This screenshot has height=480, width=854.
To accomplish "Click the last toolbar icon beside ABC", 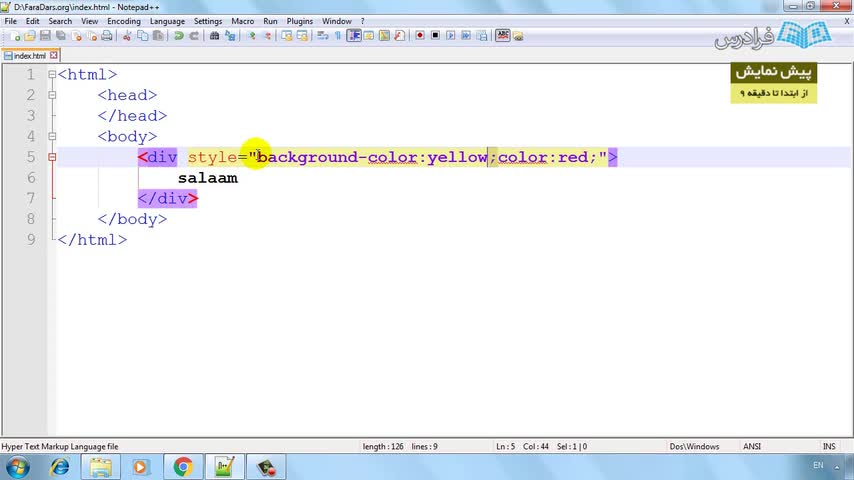I will [518, 36].
